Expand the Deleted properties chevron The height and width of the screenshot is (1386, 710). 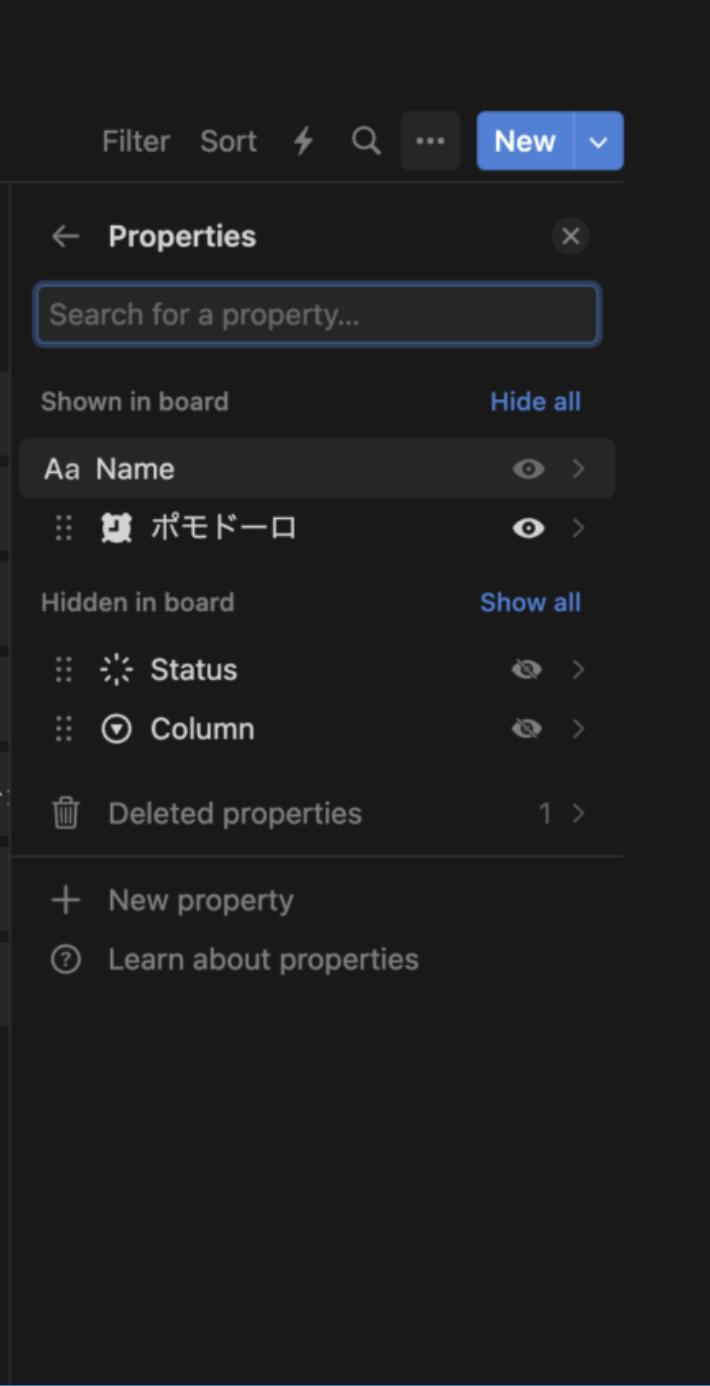tap(578, 813)
